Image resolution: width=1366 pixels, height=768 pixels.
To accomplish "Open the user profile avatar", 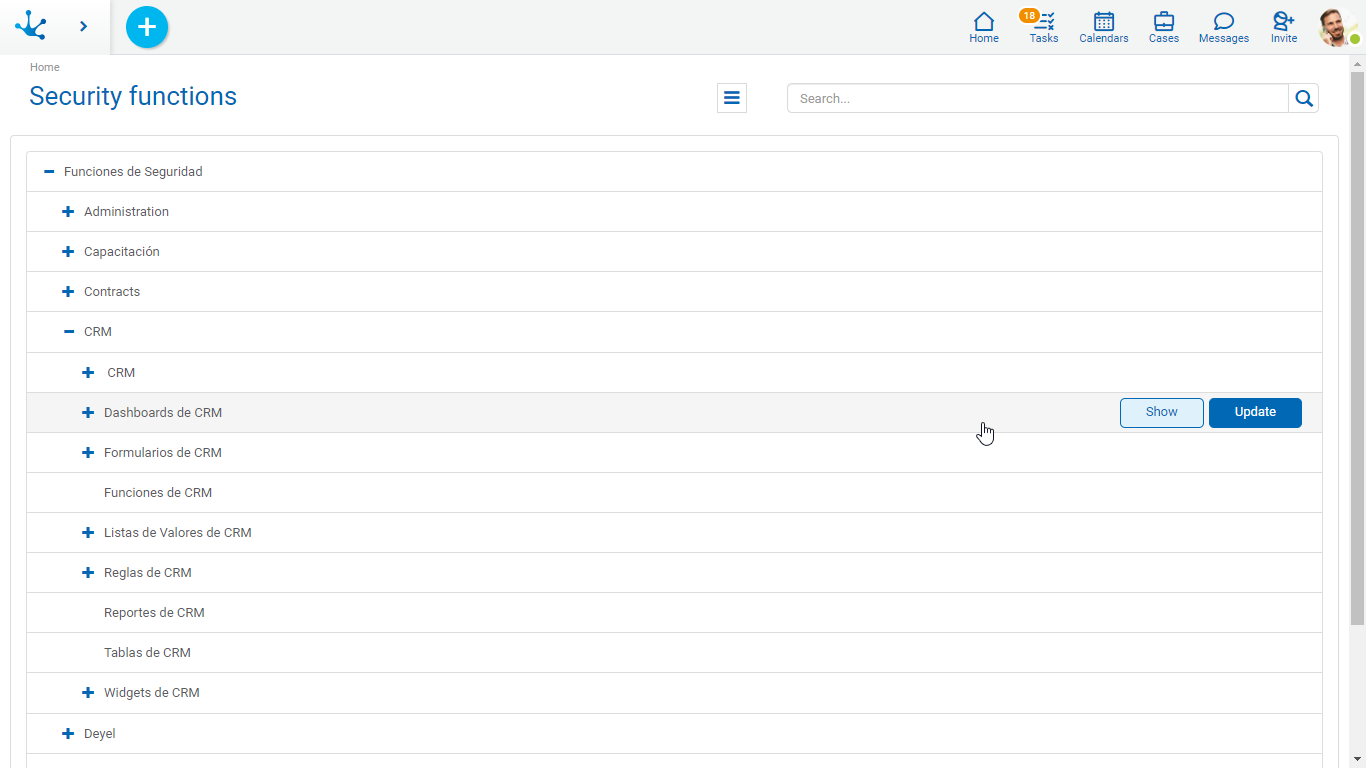I will pyautogui.click(x=1336, y=27).
